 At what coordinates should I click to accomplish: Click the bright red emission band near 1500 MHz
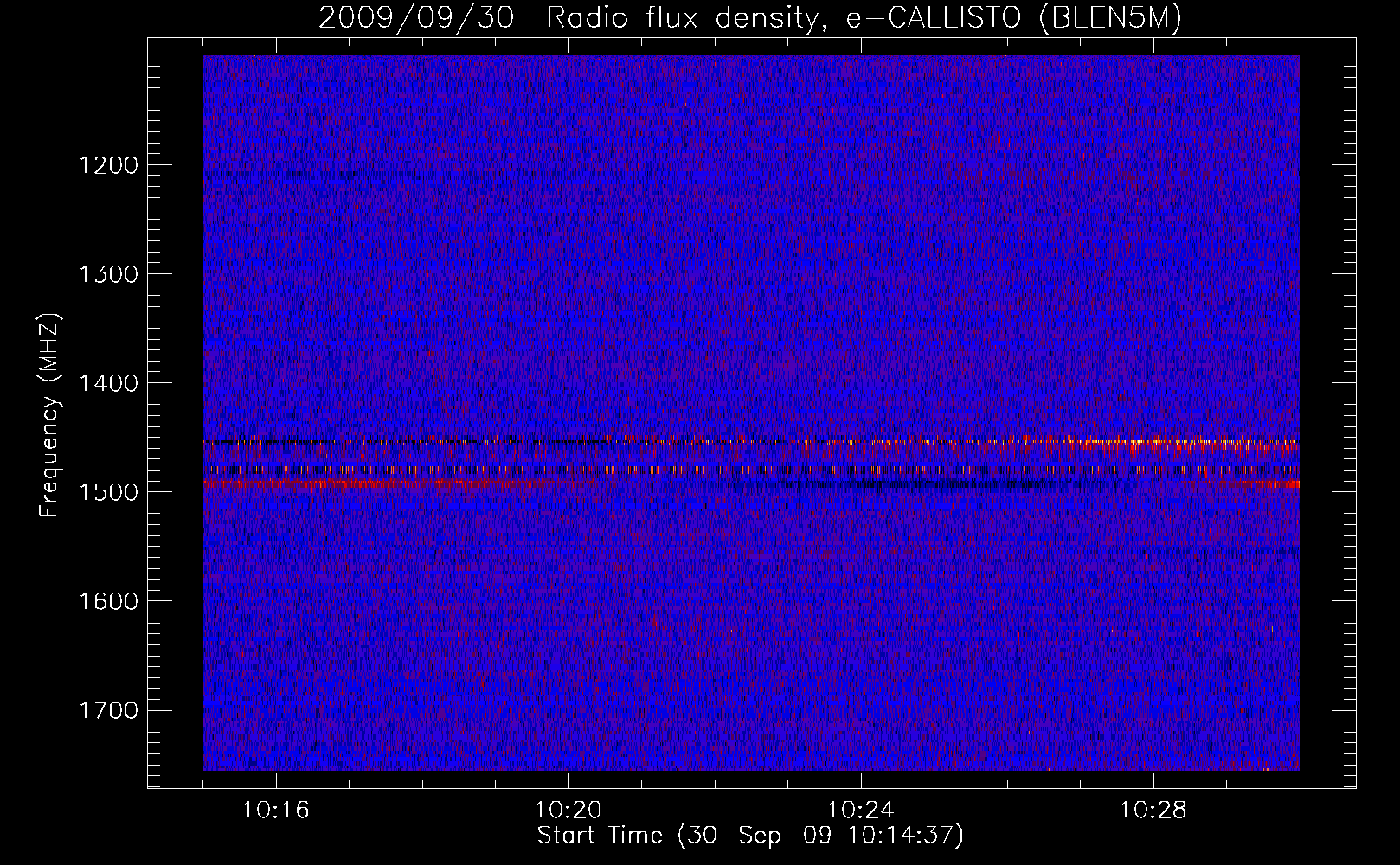(381, 484)
